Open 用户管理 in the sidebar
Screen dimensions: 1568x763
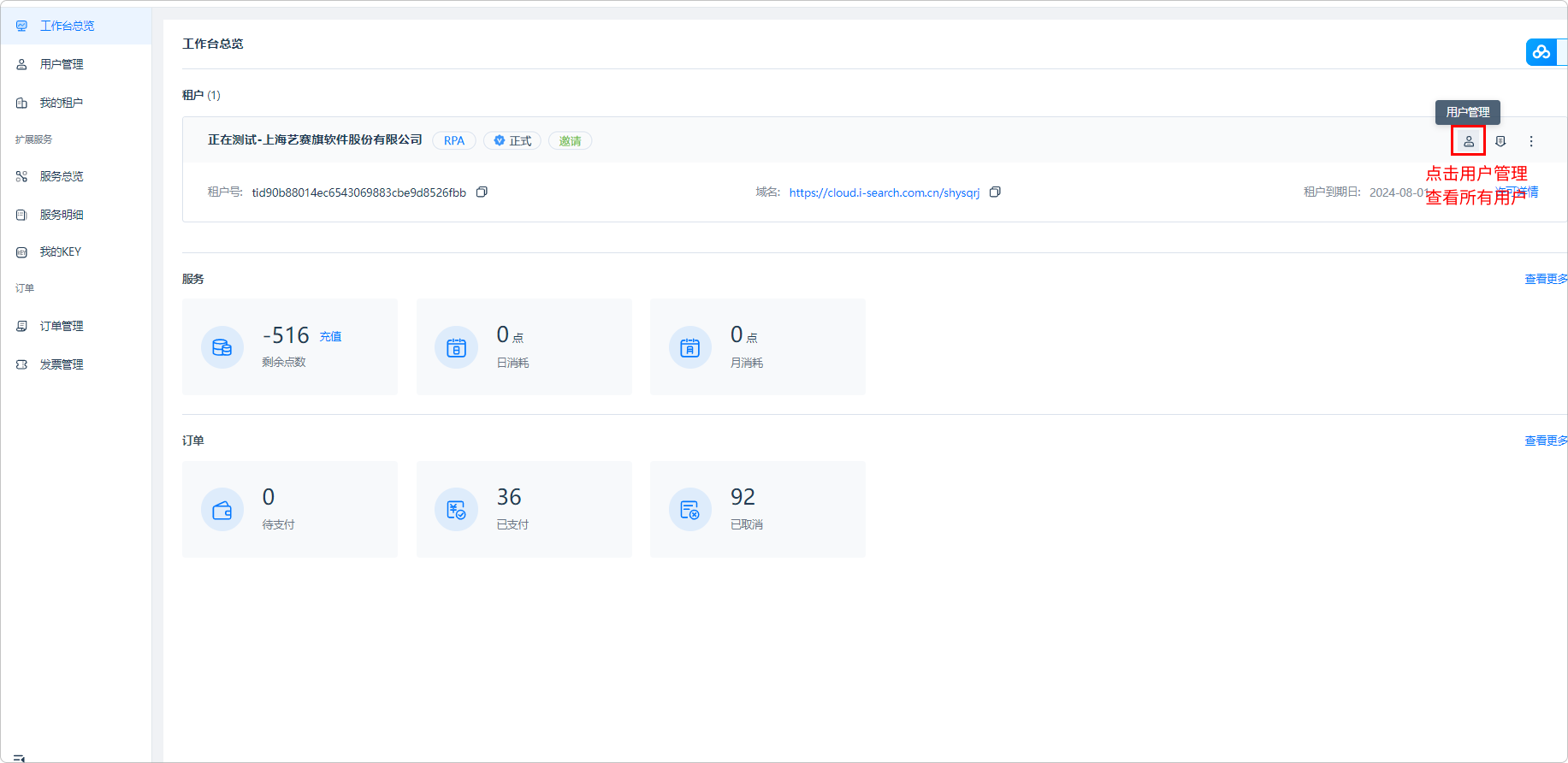coord(61,64)
